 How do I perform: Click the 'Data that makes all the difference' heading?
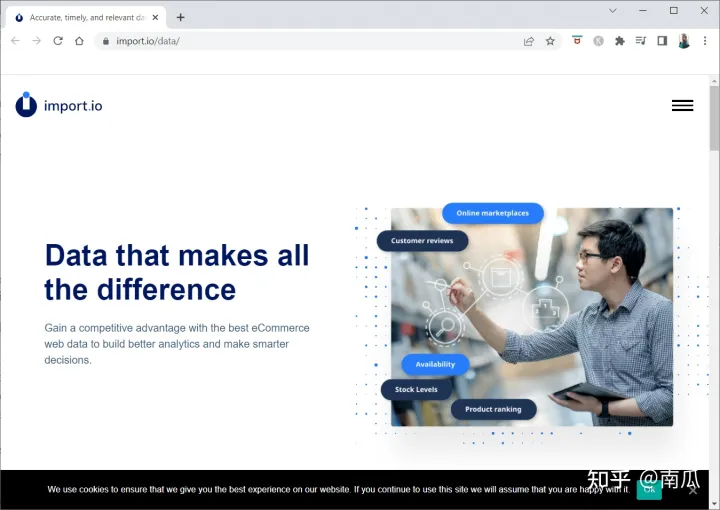(x=177, y=272)
